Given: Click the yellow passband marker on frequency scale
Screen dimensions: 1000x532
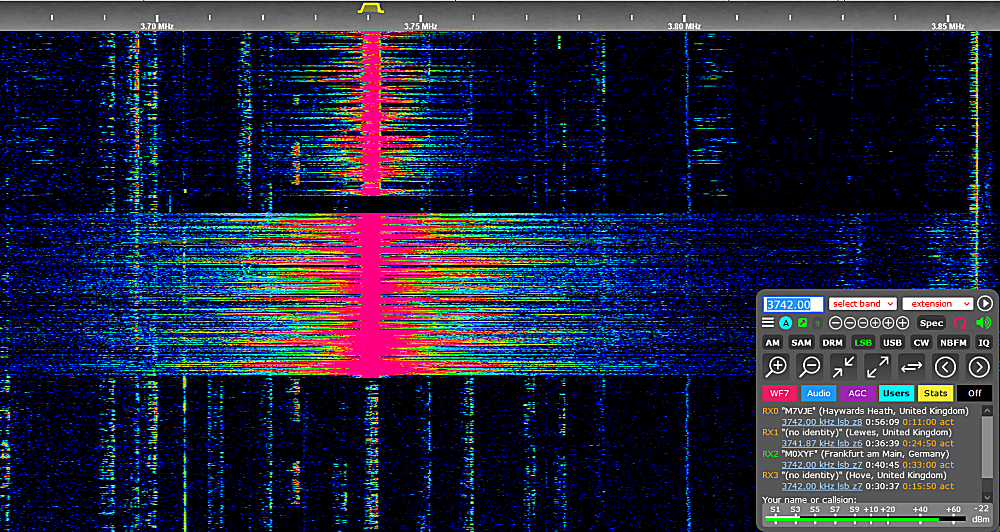Looking at the screenshot, I should 371,8.
